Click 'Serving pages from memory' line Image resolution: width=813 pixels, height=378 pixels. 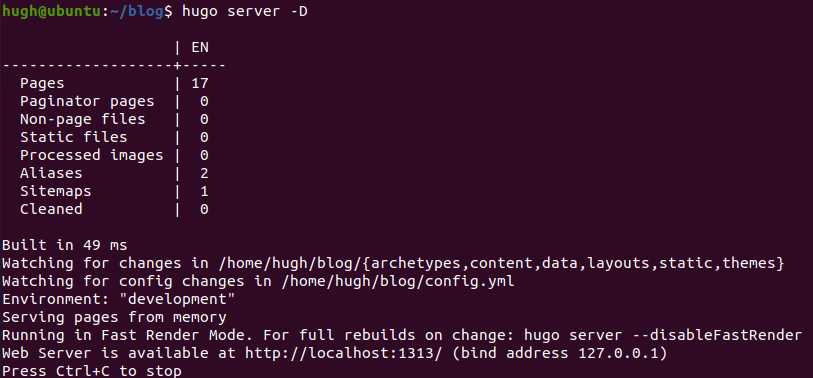[x=114, y=318]
